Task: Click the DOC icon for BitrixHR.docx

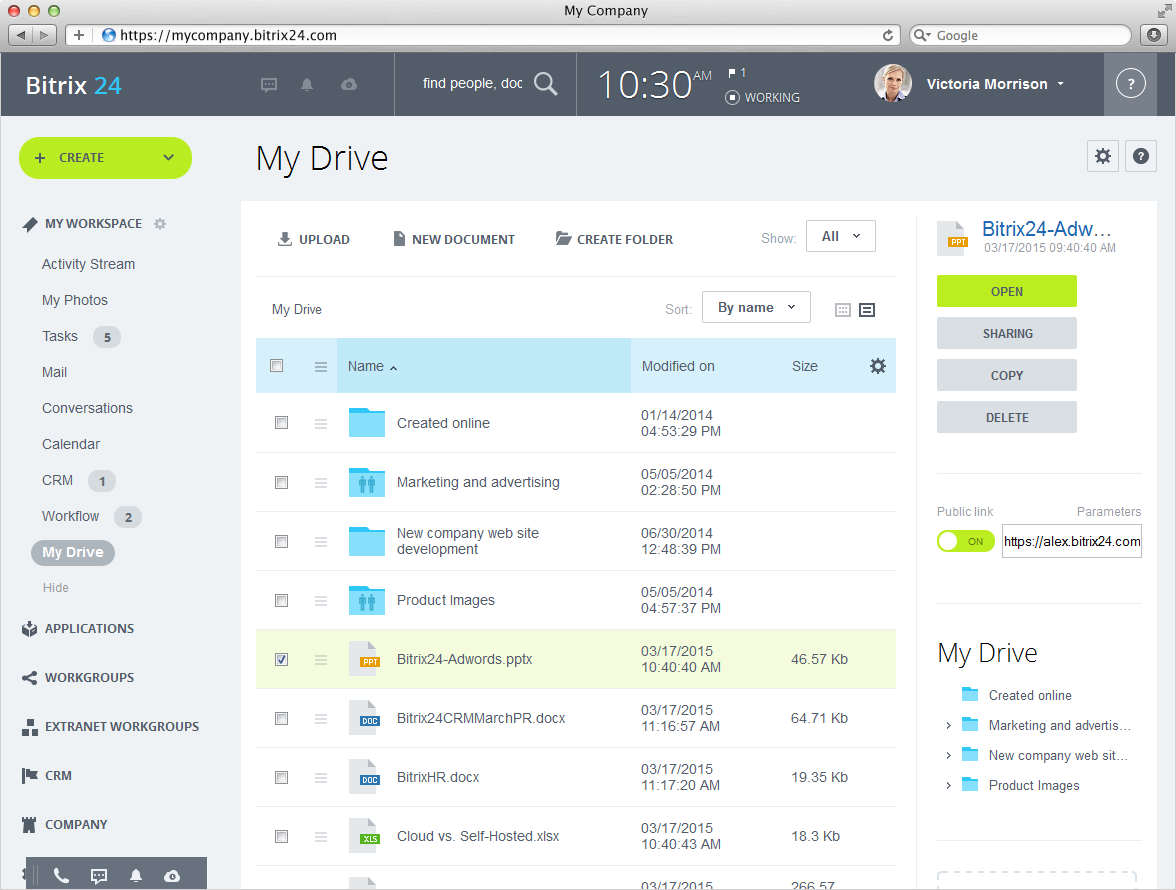Action: 365,777
